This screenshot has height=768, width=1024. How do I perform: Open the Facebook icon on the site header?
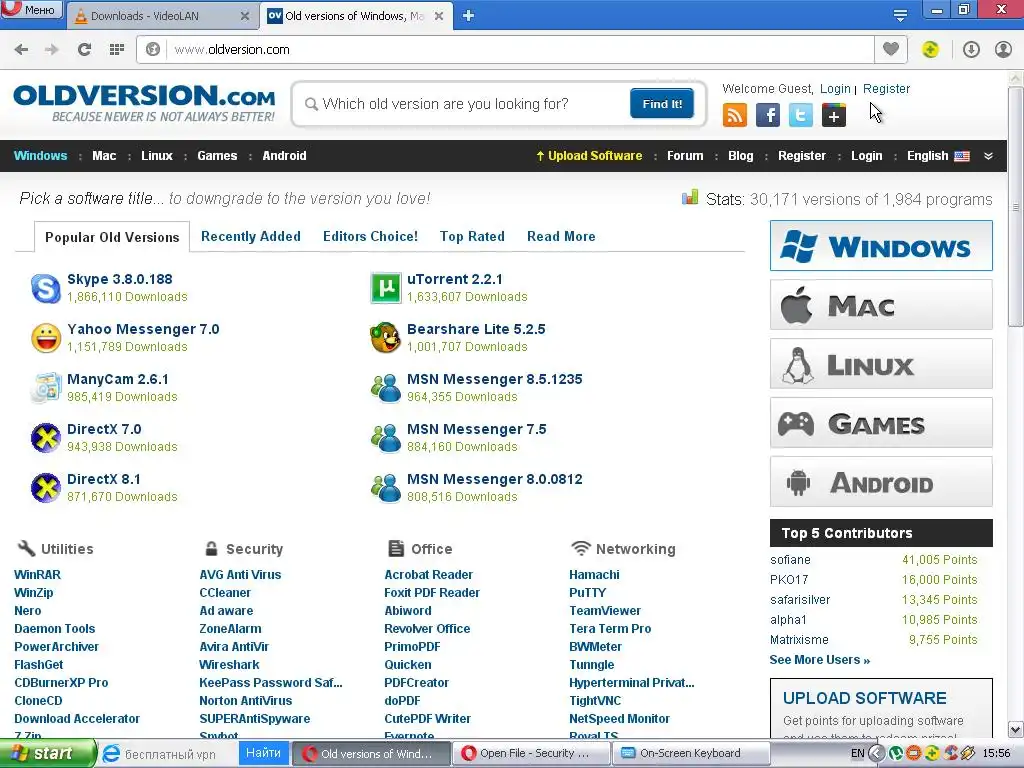pyautogui.click(x=768, y=116)
